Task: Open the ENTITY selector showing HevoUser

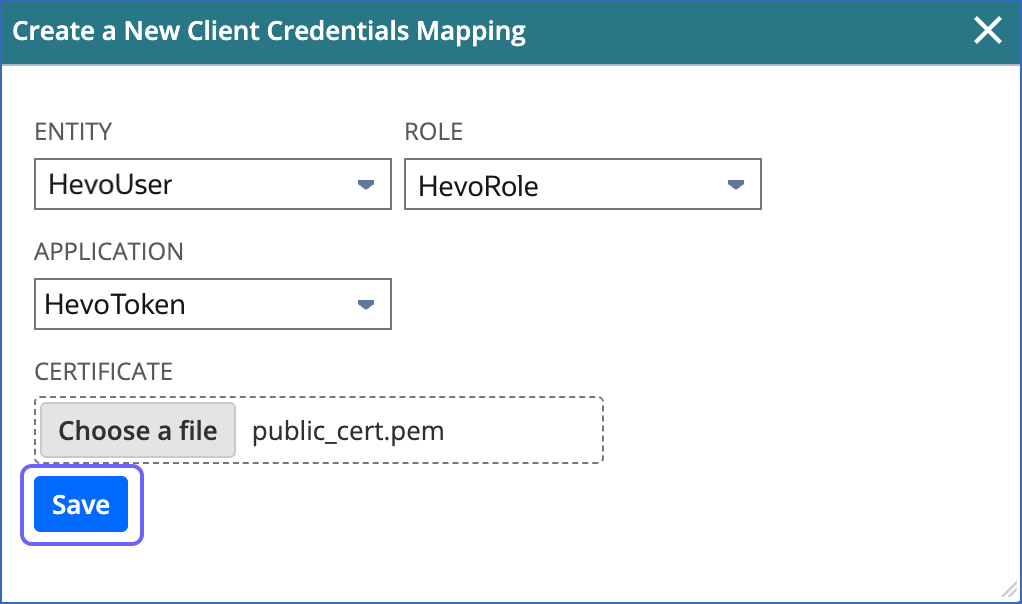Action: [212, 184]
